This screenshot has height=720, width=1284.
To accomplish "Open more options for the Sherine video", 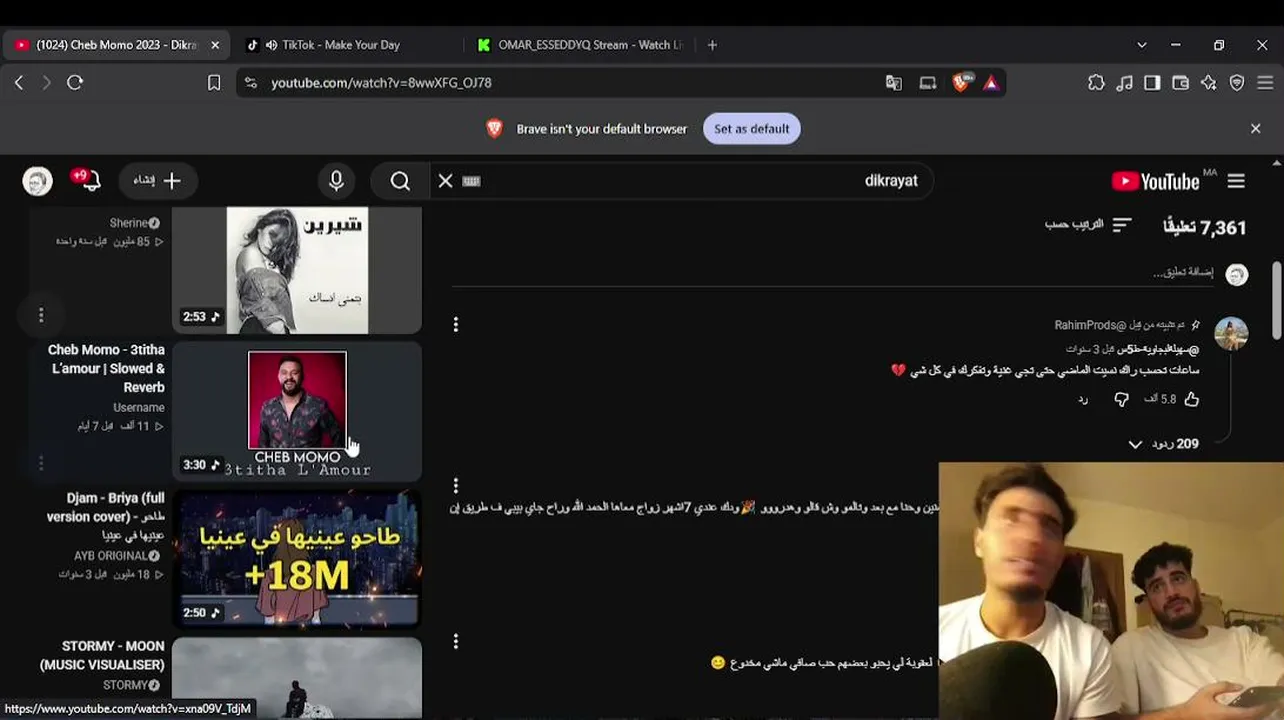I will pos(41,315).
